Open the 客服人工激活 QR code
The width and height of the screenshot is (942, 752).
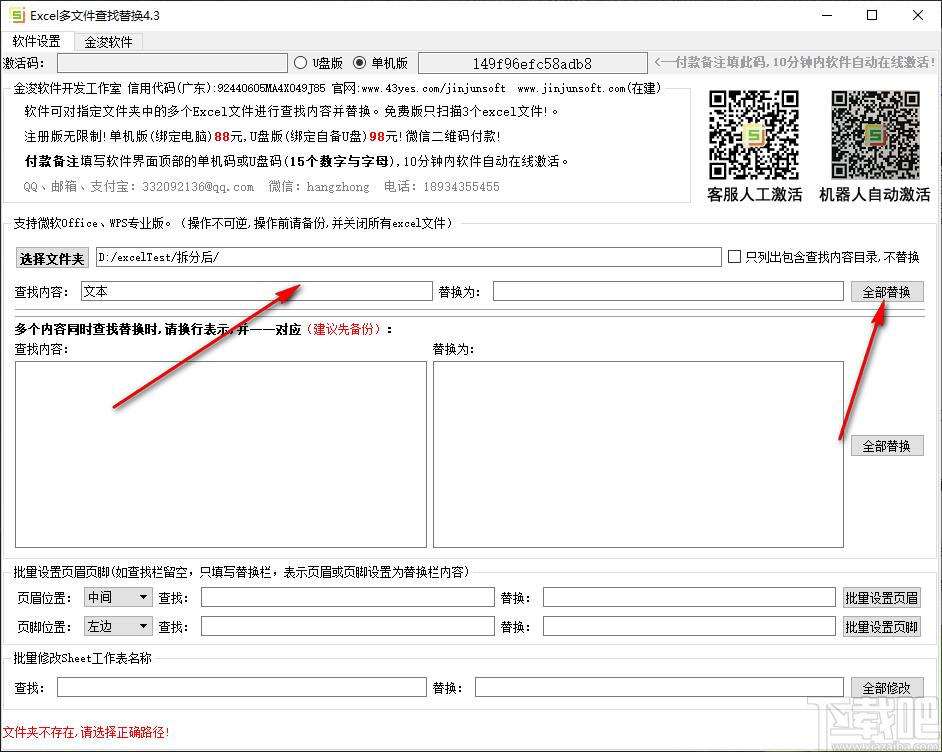pyautogui.click(x=754, y=135)
